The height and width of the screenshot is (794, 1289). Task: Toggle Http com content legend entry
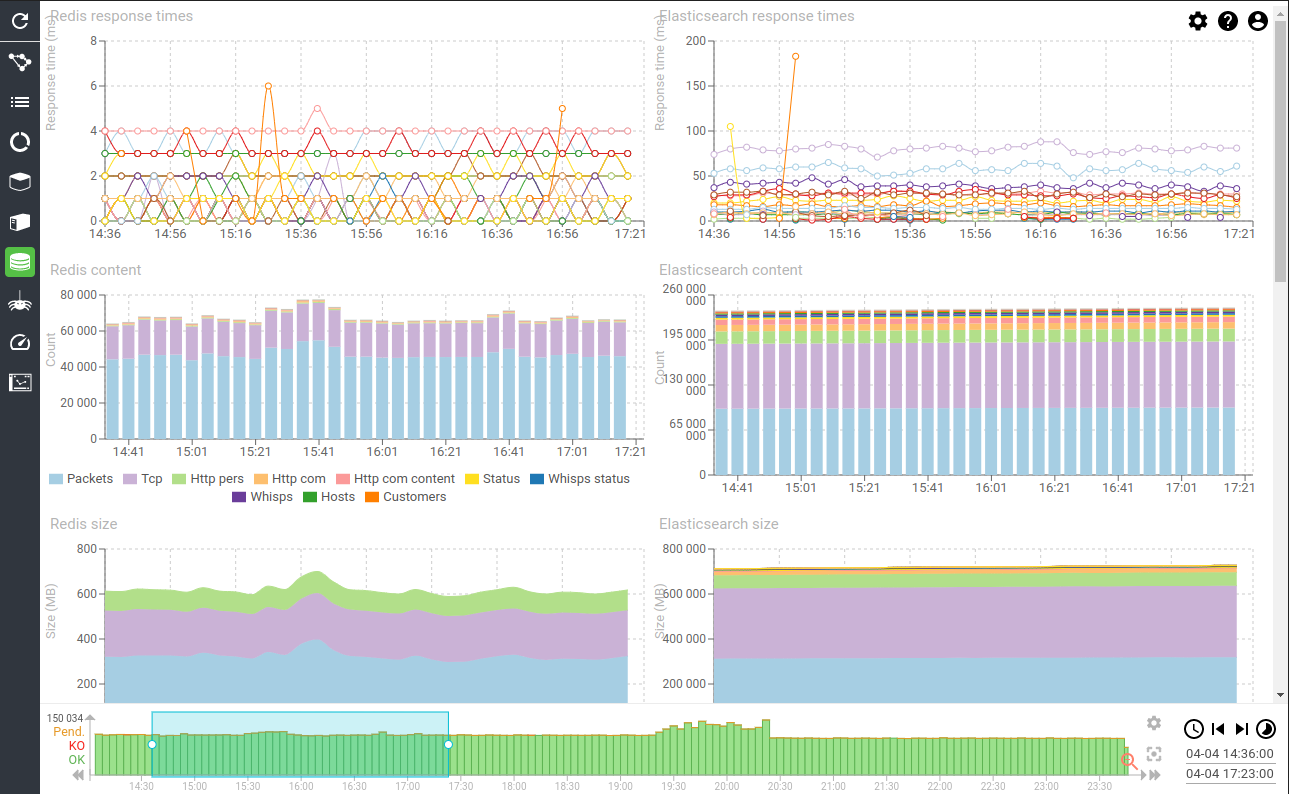[395, 479]
